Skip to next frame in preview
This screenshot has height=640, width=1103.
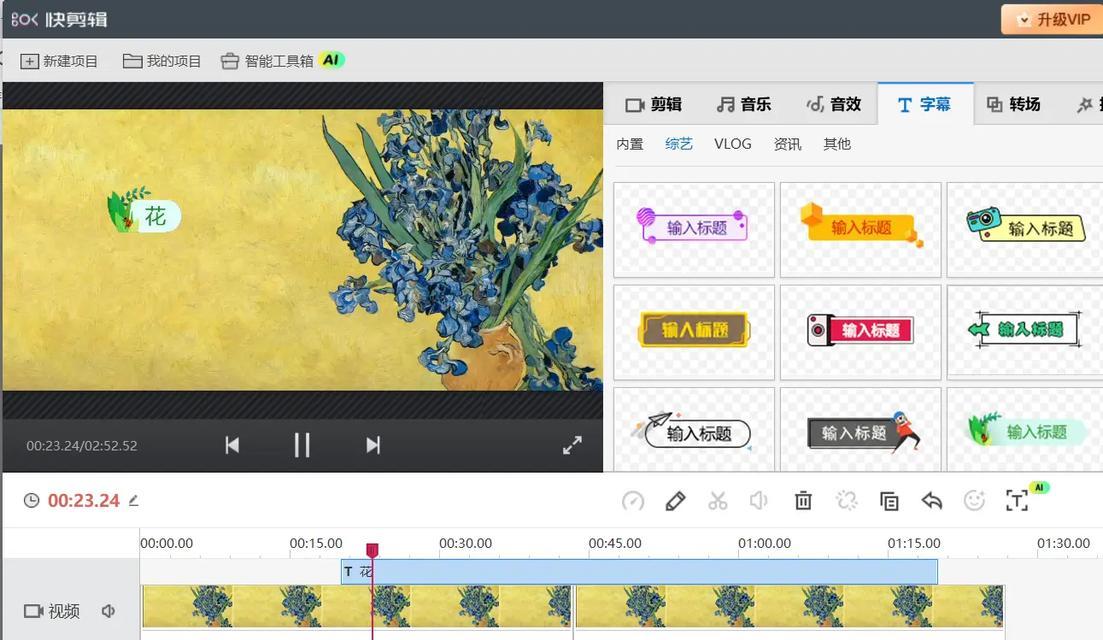373,445
